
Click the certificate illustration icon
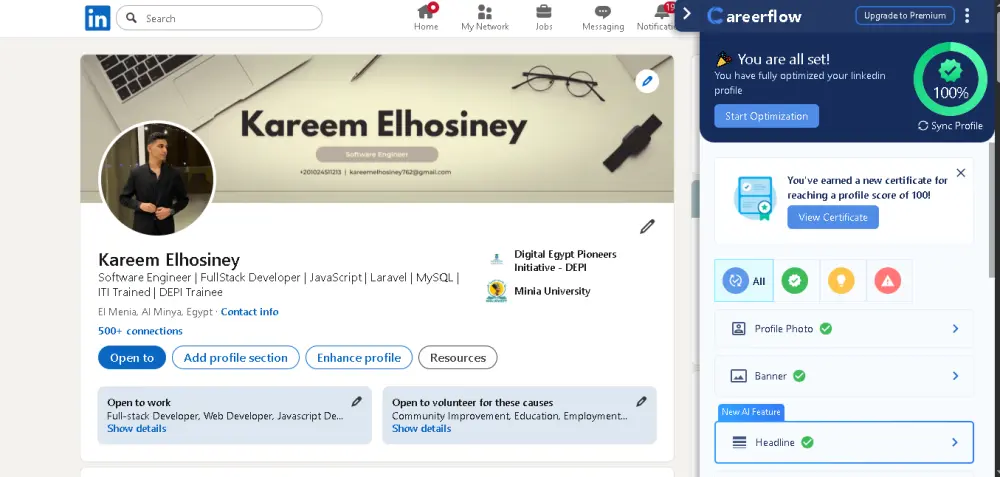click(x=754, y=198)
